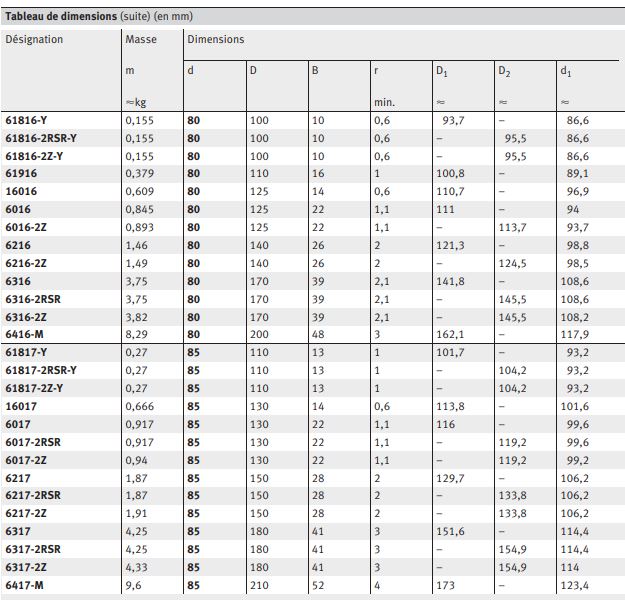Select d1 value 123,4

pos(575,585)
